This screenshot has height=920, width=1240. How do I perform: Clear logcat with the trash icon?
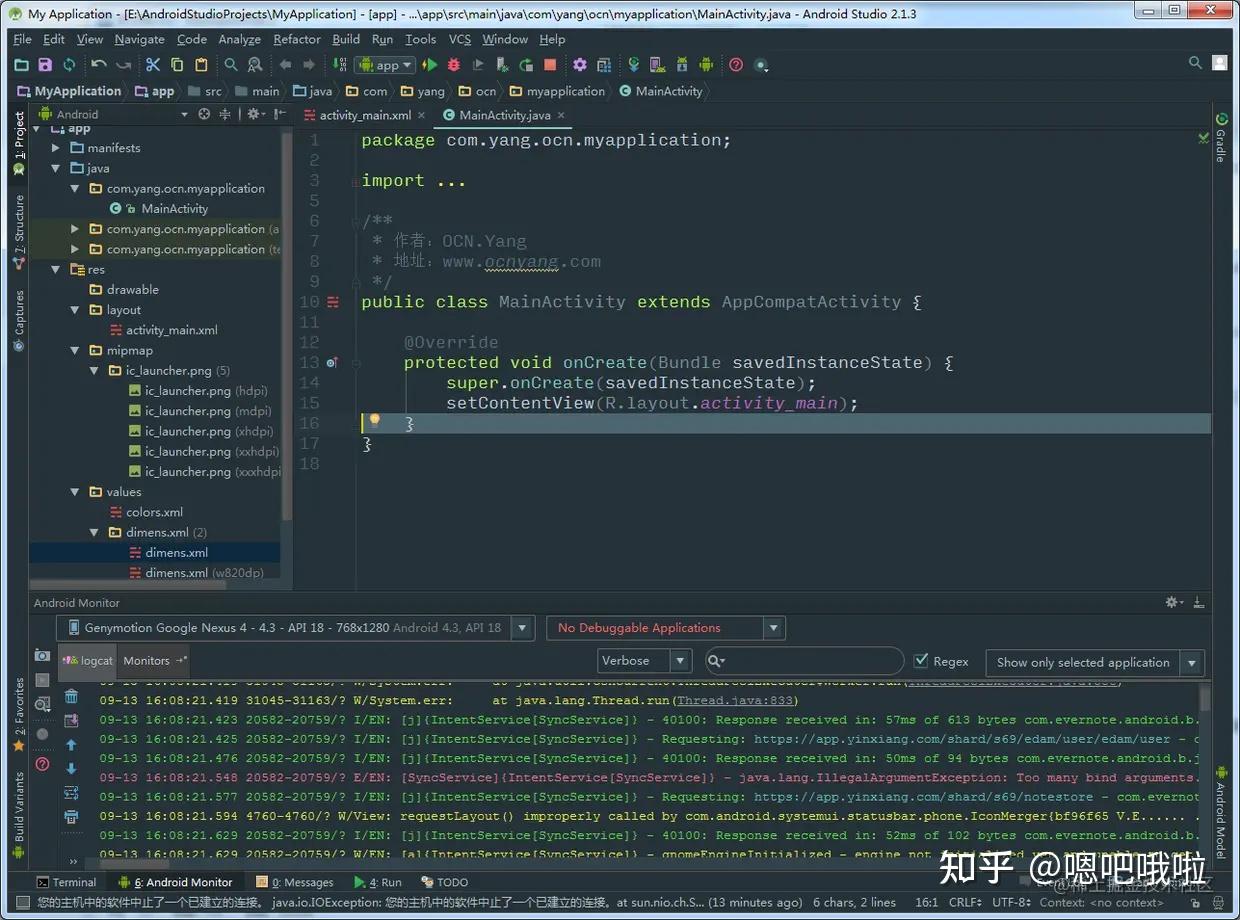pos(71,697)
